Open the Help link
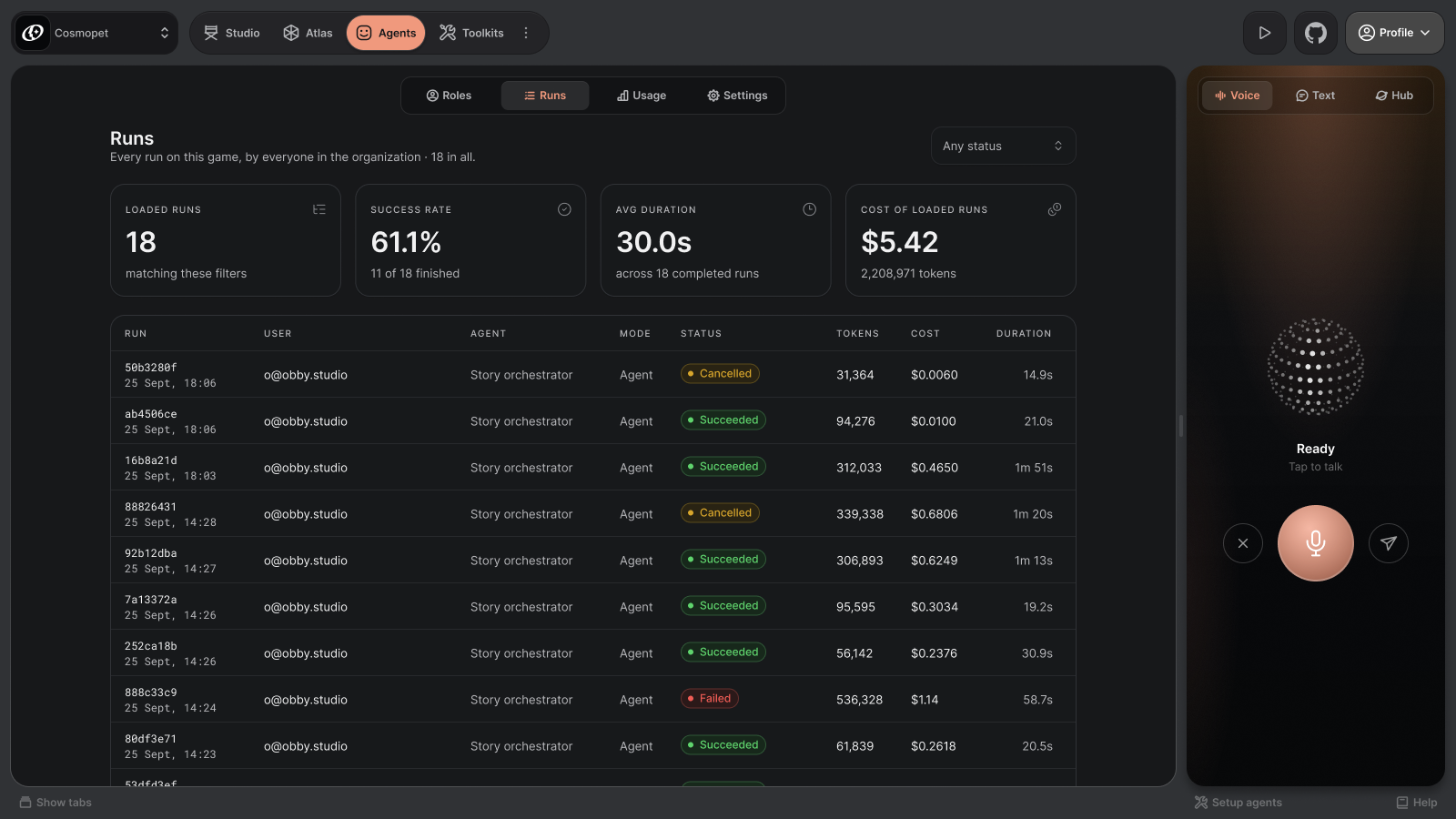 [x=1417, y=803]
